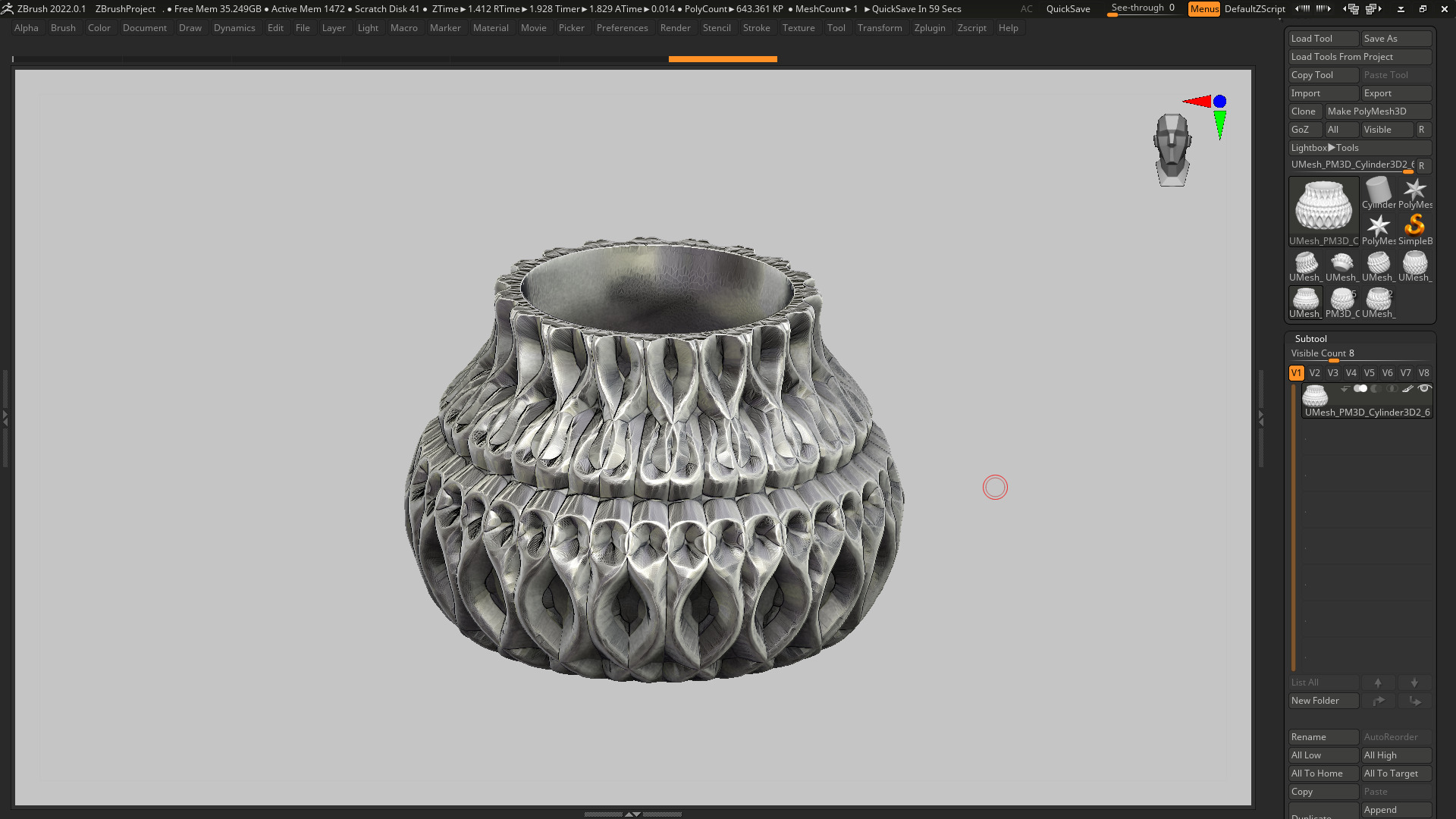Toggle the Menus button in title bar
Screen dimensions: 1456x819
click(1204, 9)
